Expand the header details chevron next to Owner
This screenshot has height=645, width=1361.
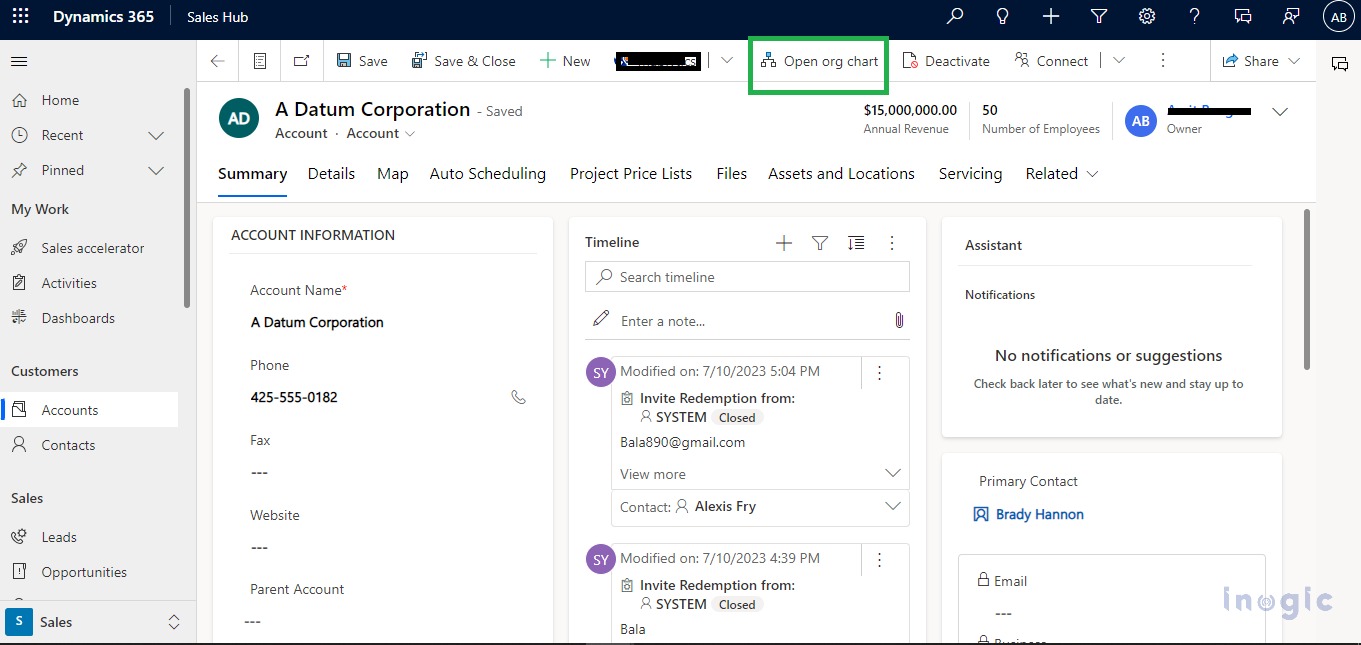[1280, 112]
